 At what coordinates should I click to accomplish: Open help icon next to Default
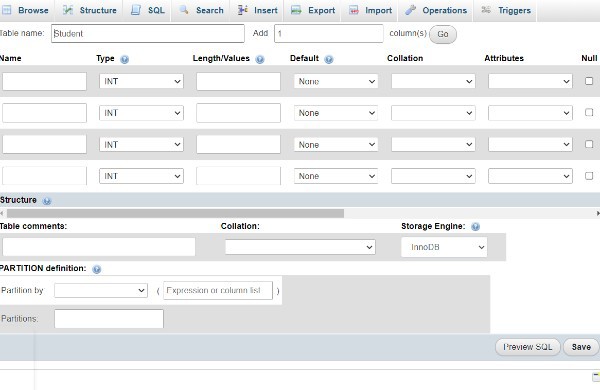tap(329, 59)
